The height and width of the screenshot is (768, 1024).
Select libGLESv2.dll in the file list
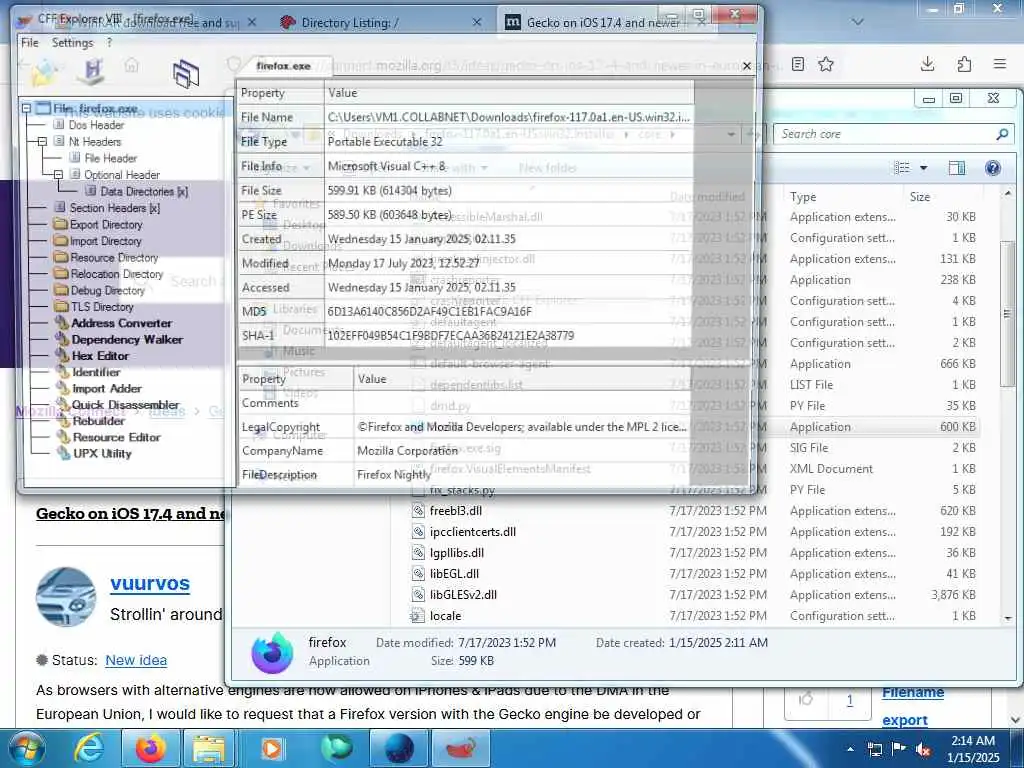click(463, 594)
